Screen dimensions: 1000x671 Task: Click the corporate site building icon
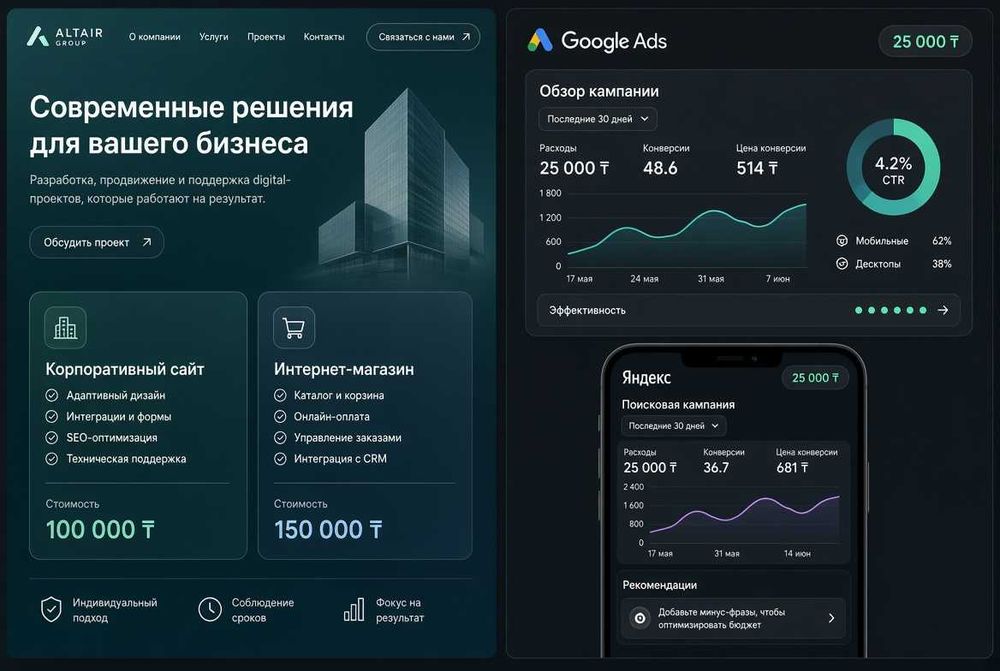click(x=65, y=327)
